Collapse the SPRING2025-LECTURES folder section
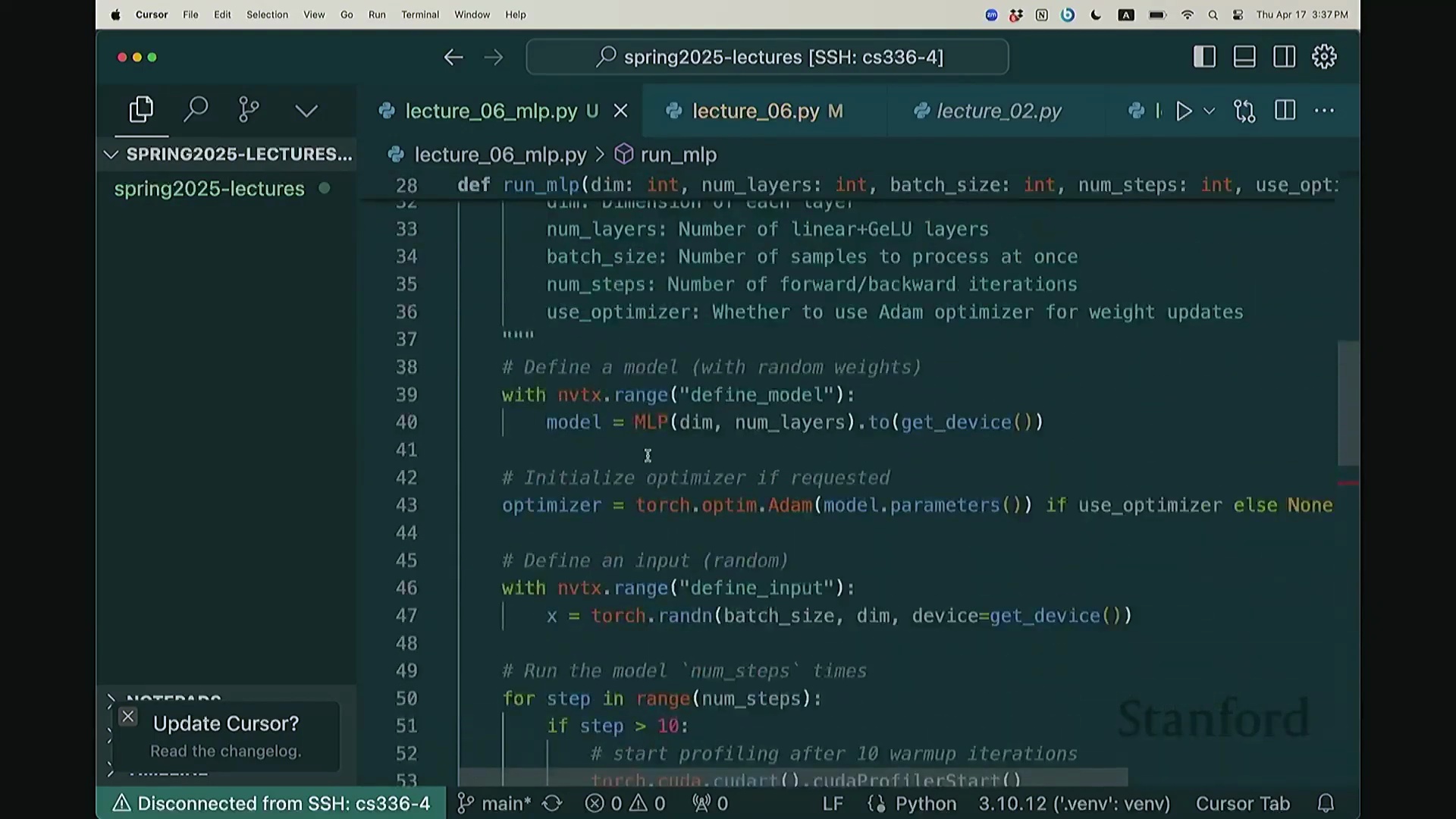This screenshot has width=1456, height=819. point(111,155)
